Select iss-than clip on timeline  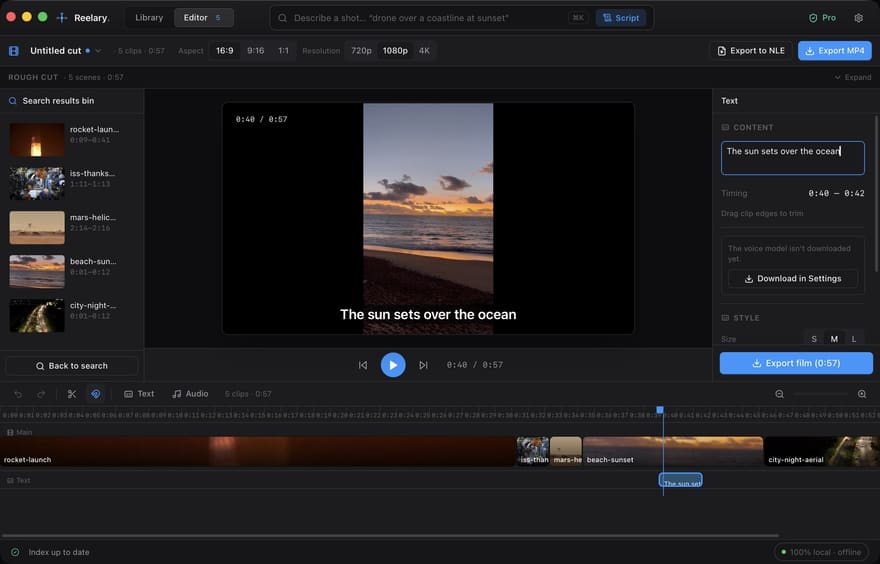pos(533,452)
